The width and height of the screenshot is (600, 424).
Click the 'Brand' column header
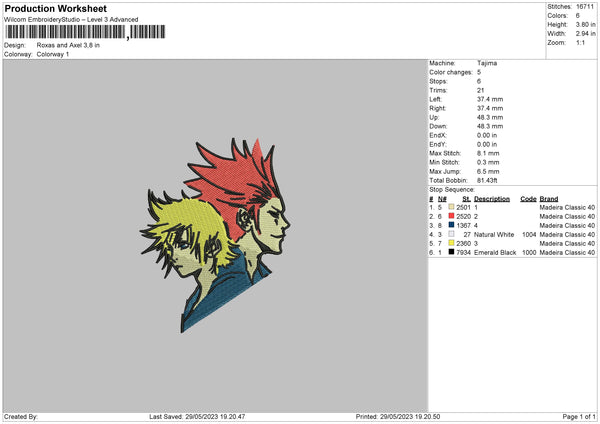point(549,199)
